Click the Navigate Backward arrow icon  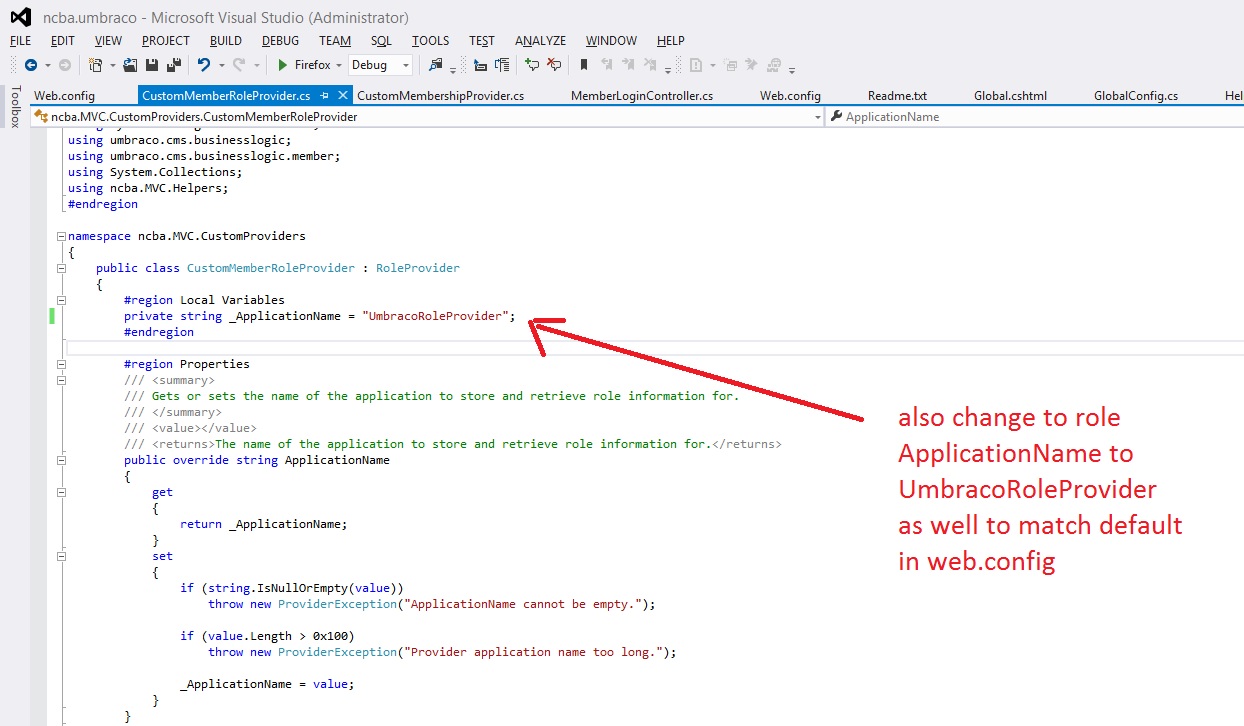pos(31,65)
